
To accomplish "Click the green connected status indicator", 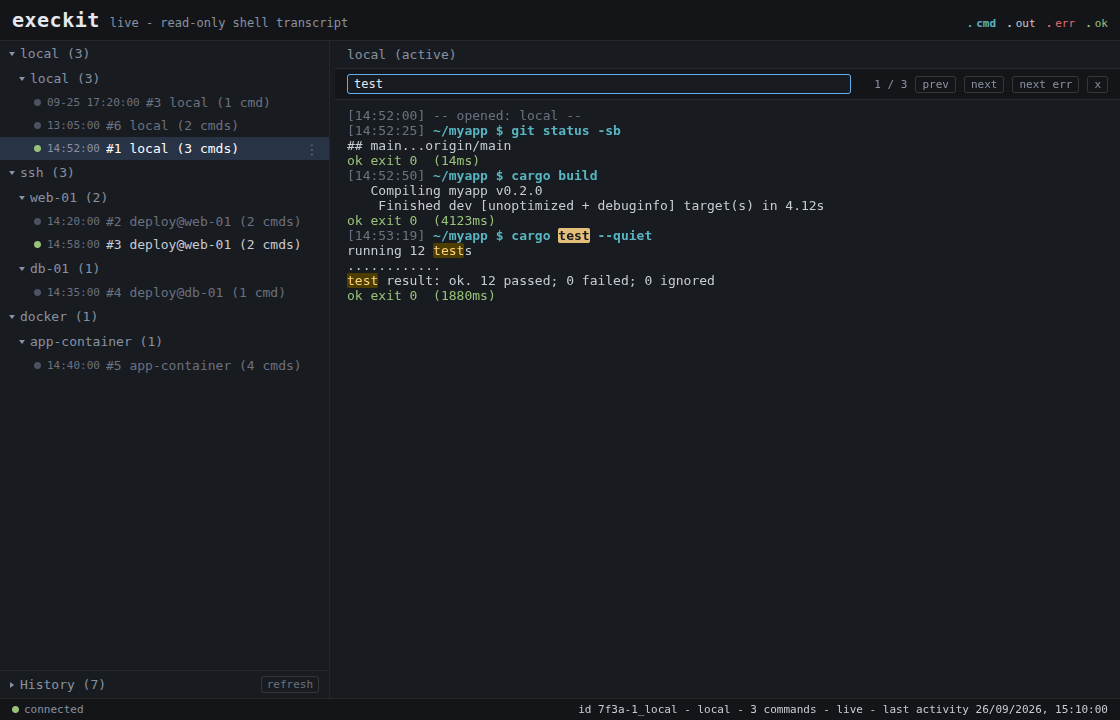I will [15, 709].
